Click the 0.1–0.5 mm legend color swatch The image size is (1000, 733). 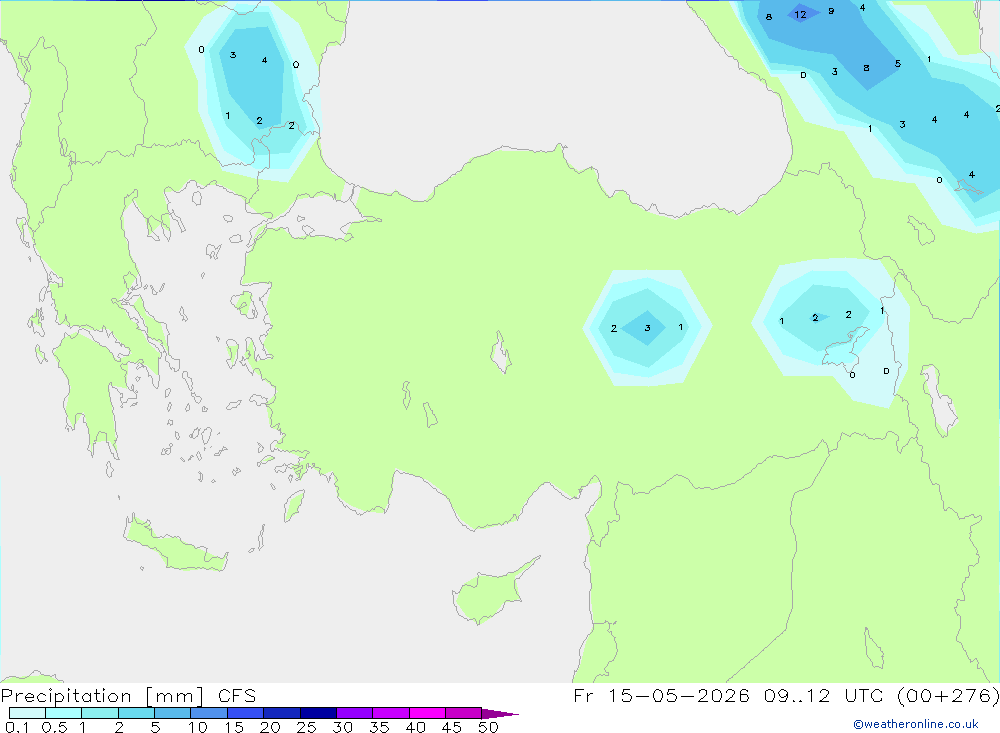tap(27, 713)
